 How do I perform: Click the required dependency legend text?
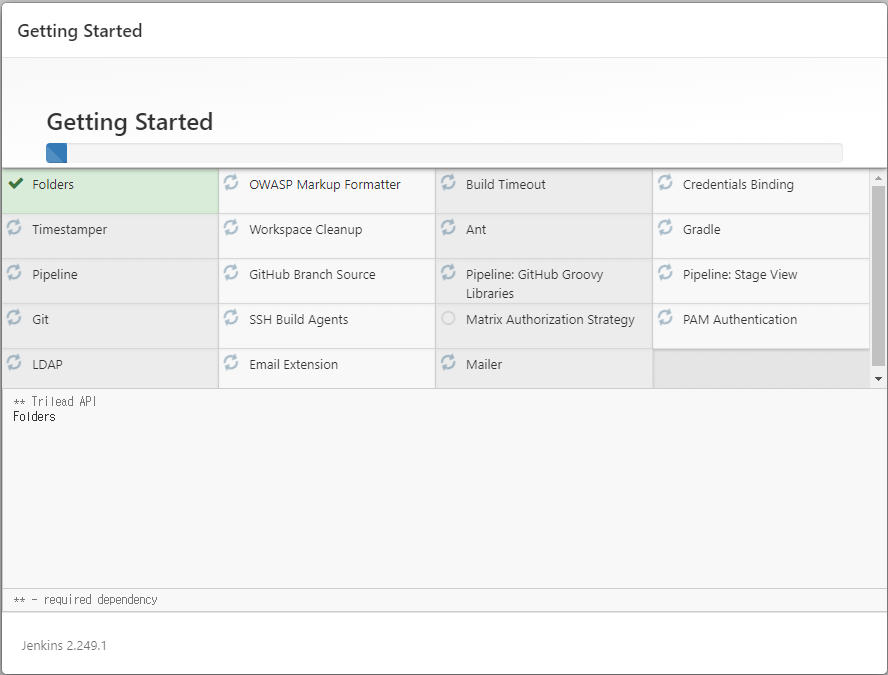point(86,600)
